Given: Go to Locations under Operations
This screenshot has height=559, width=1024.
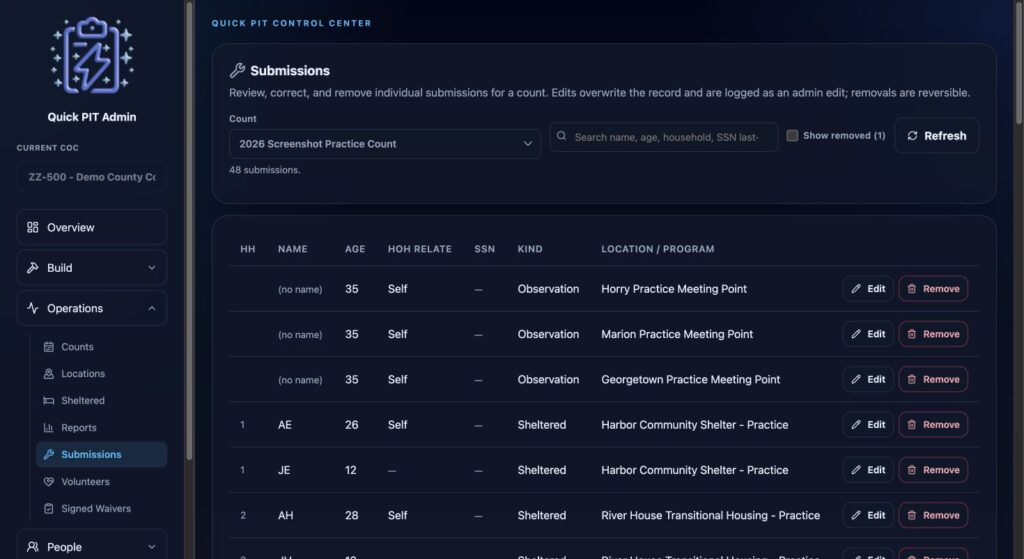Looking at the screenshot, I should point(101,374).
